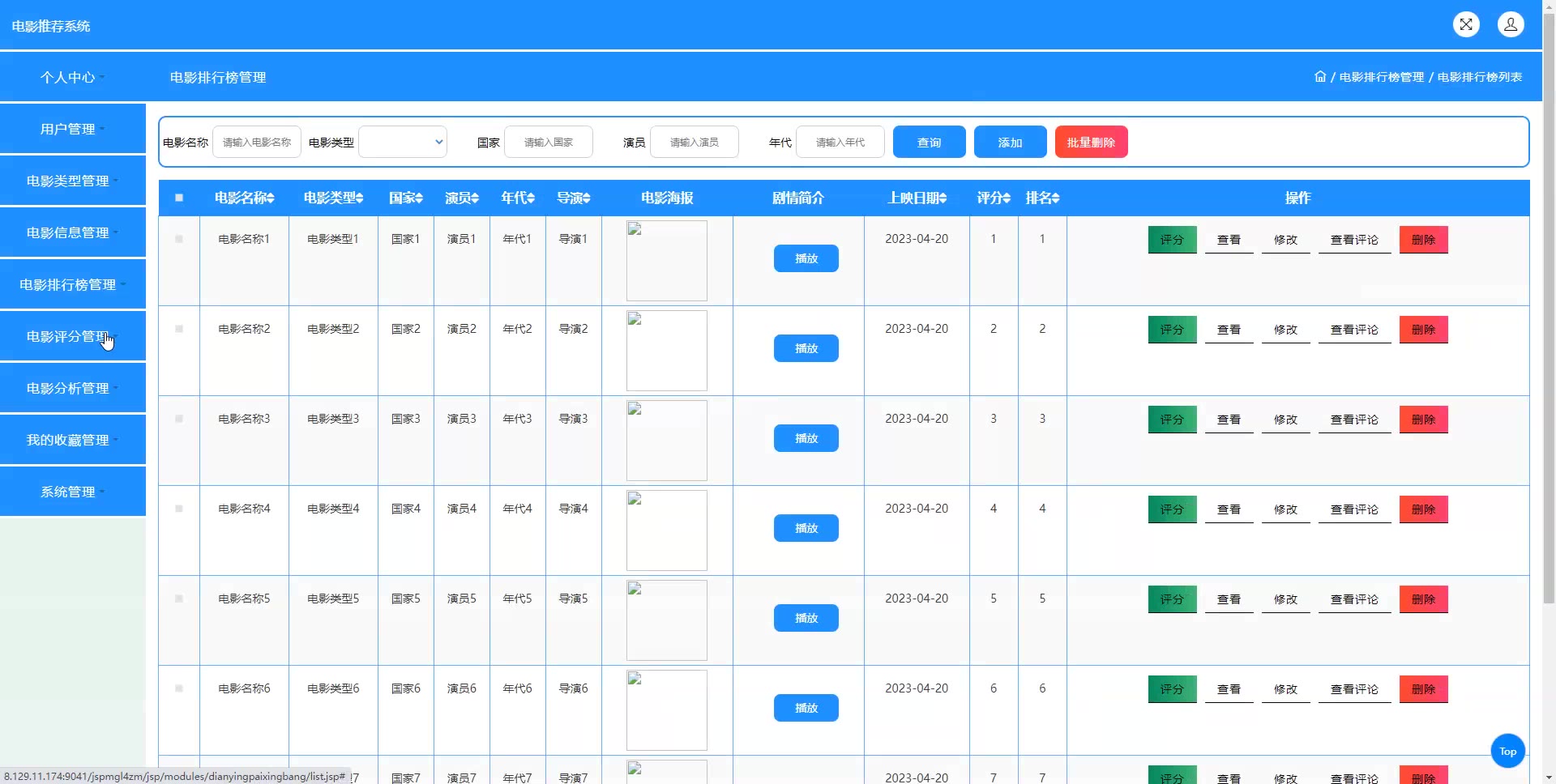Viewport: 1556px width, 784px height.
Task: Open poster thumbnail for 电影名称6
Action: tap(667, 710)
